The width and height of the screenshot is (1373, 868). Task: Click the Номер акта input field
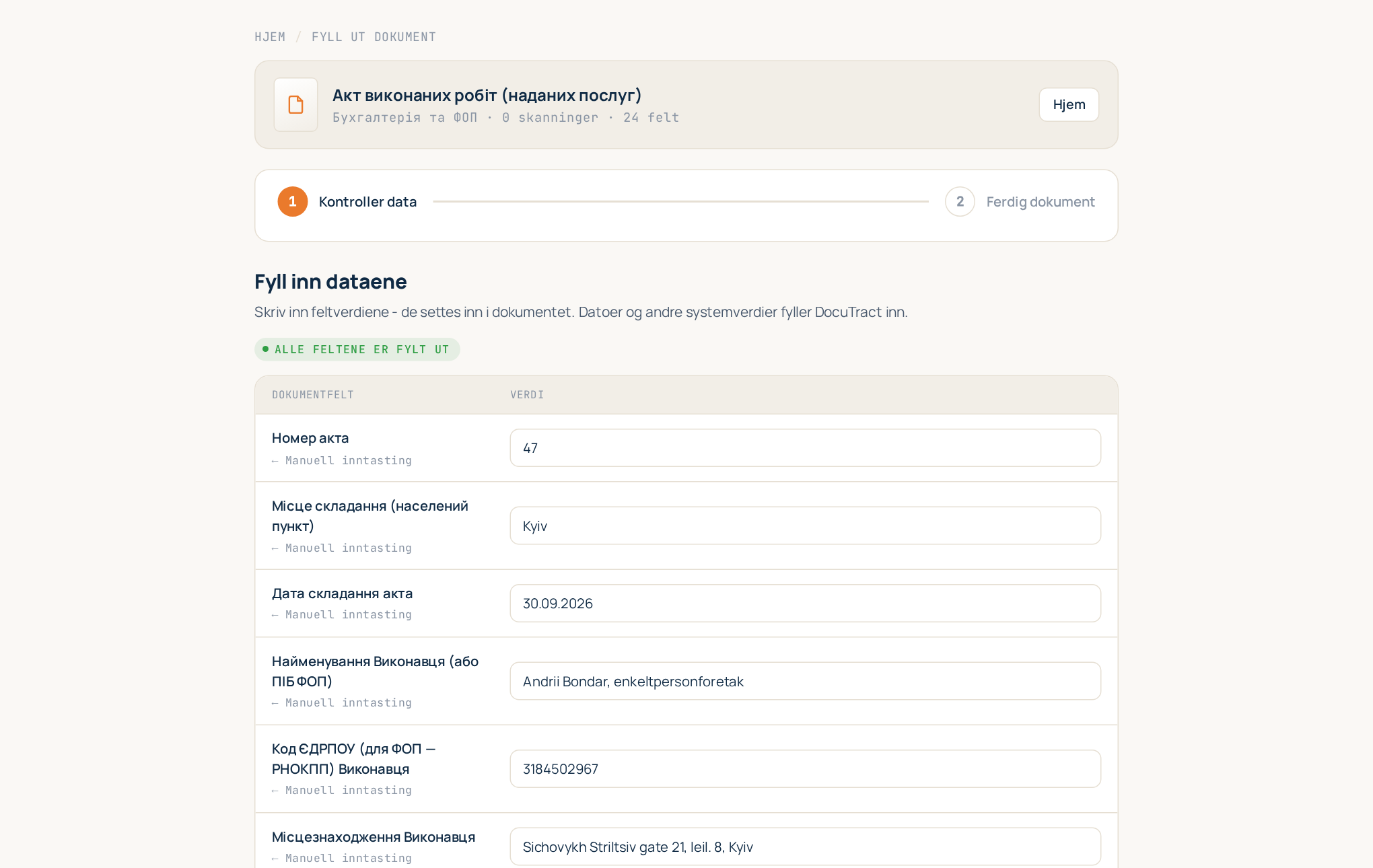tap(805, 448)
